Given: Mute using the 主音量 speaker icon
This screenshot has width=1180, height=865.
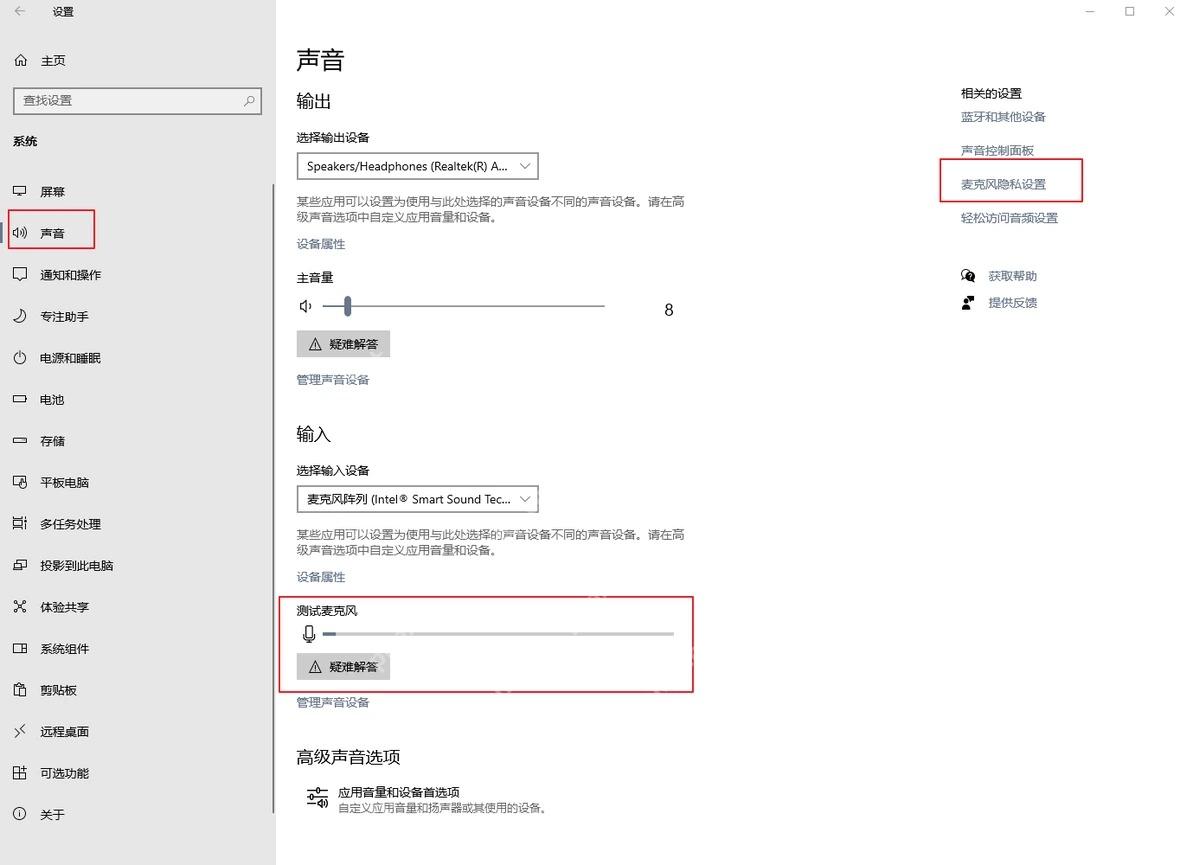Looking at the screenshot, I should coord(306,306).
